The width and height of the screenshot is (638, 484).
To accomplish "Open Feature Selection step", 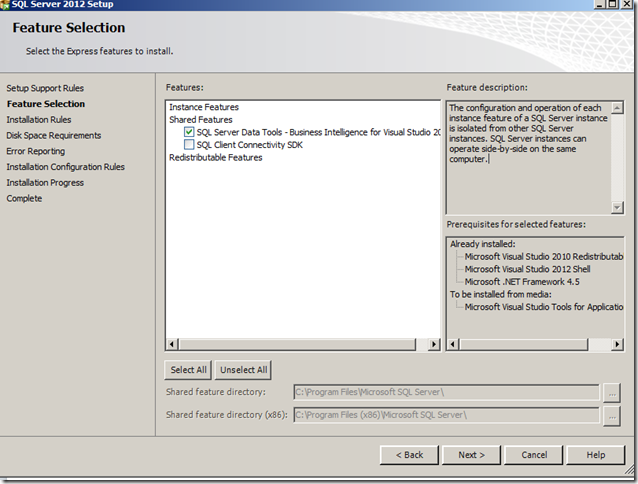I will [46, 104].
